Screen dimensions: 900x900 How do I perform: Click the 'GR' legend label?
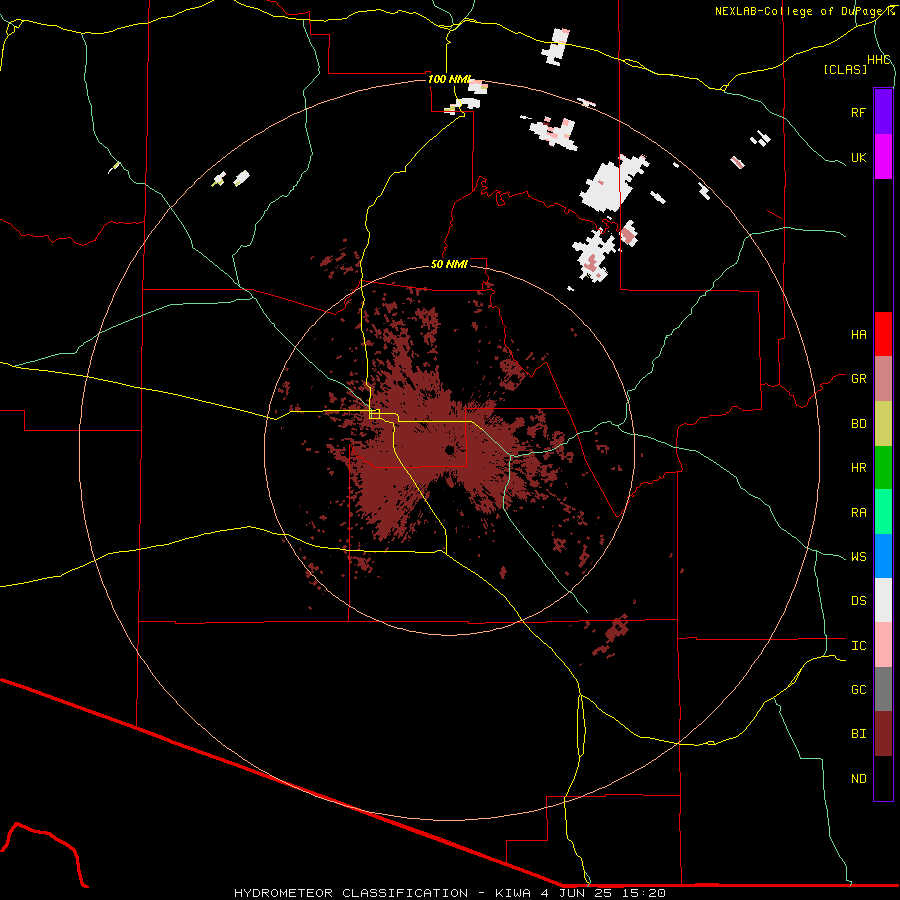(858, 379)
